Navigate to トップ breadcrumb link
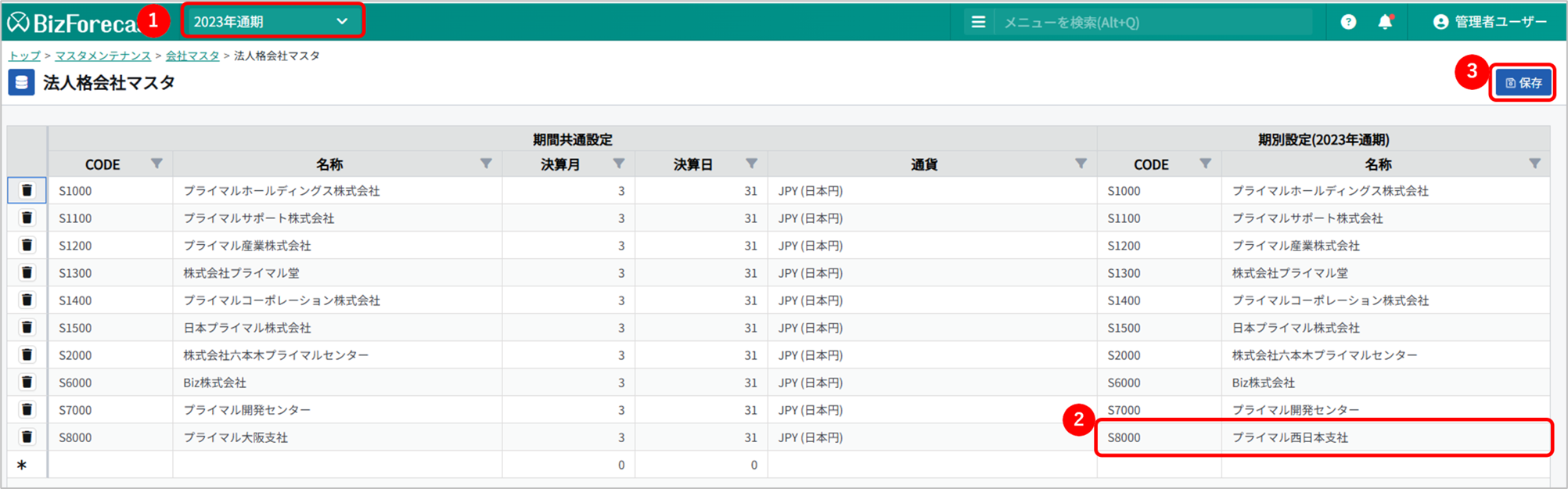The image size is (1568, 489). 24,56
